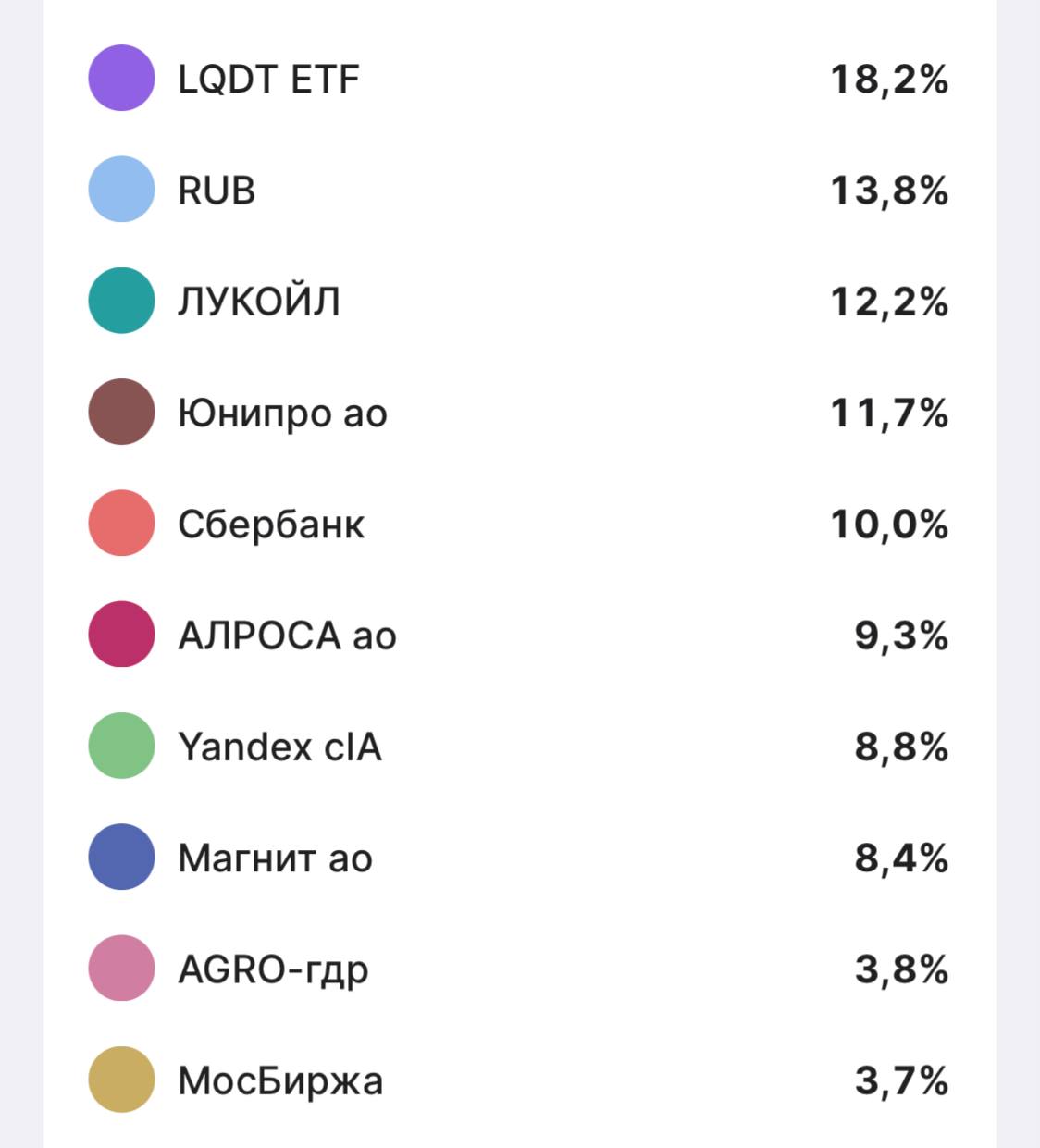Select the 12,2% ЛУКОЙЛ percentage
Image resolution: width=1040 pixels, height=1148 pixels.
[x=889, y=302]
